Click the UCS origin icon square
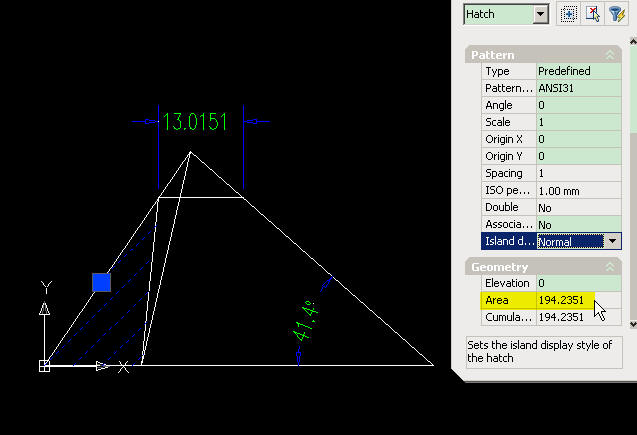The width and height of the screenshot is (637, 435). (x=44, y=366)
